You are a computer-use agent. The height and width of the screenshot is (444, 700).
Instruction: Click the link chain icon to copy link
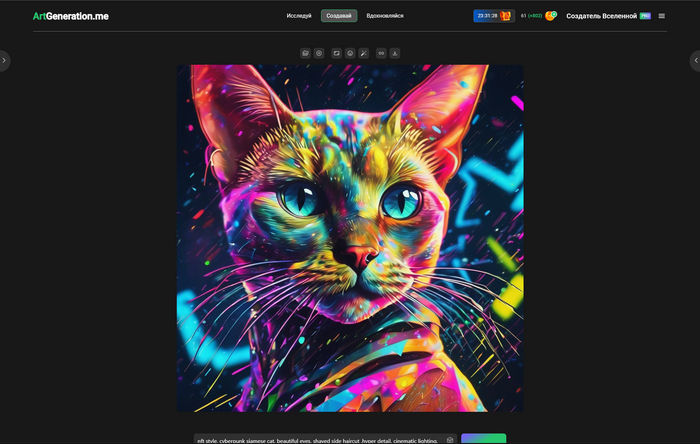click(381, 54)
